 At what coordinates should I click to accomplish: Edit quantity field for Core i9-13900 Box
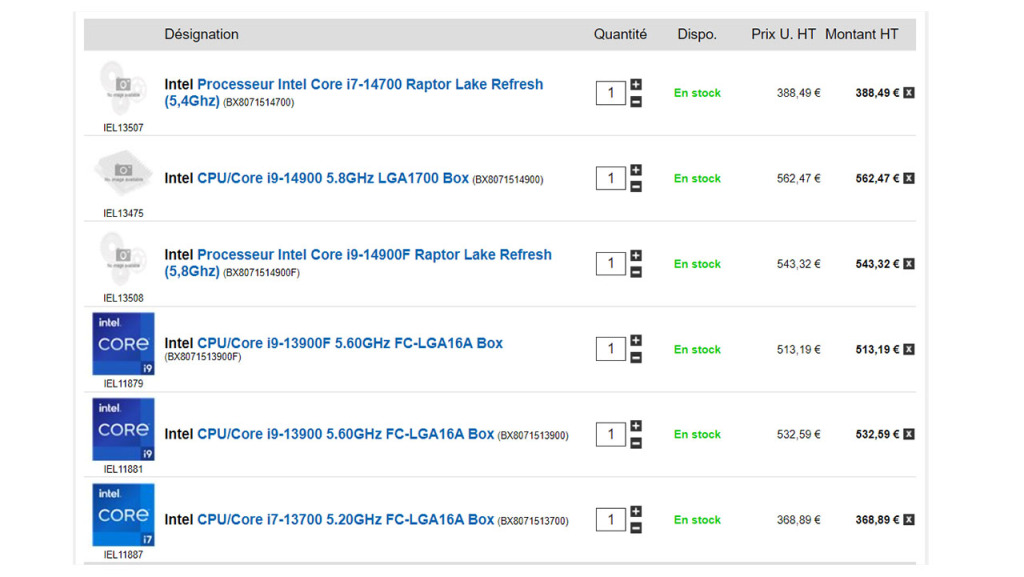pyautogui.click(x=611, y=434)
